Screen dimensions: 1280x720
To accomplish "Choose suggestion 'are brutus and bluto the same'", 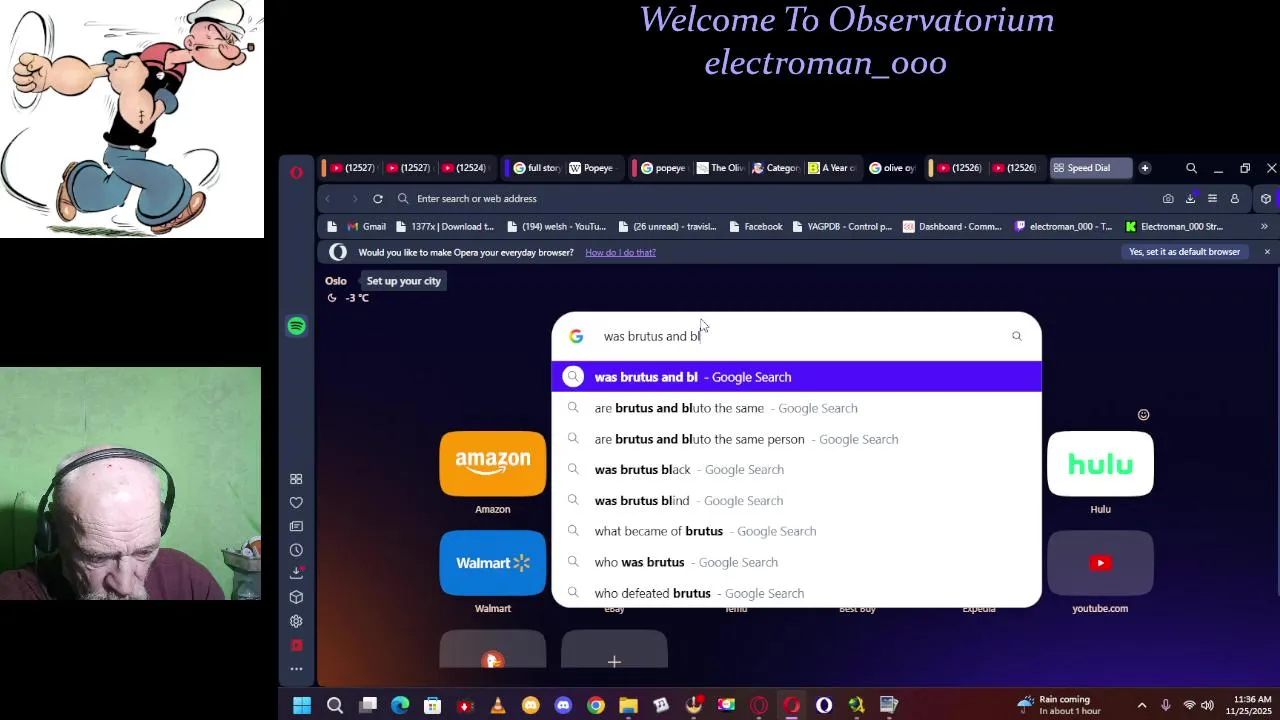I will [796, 408].
